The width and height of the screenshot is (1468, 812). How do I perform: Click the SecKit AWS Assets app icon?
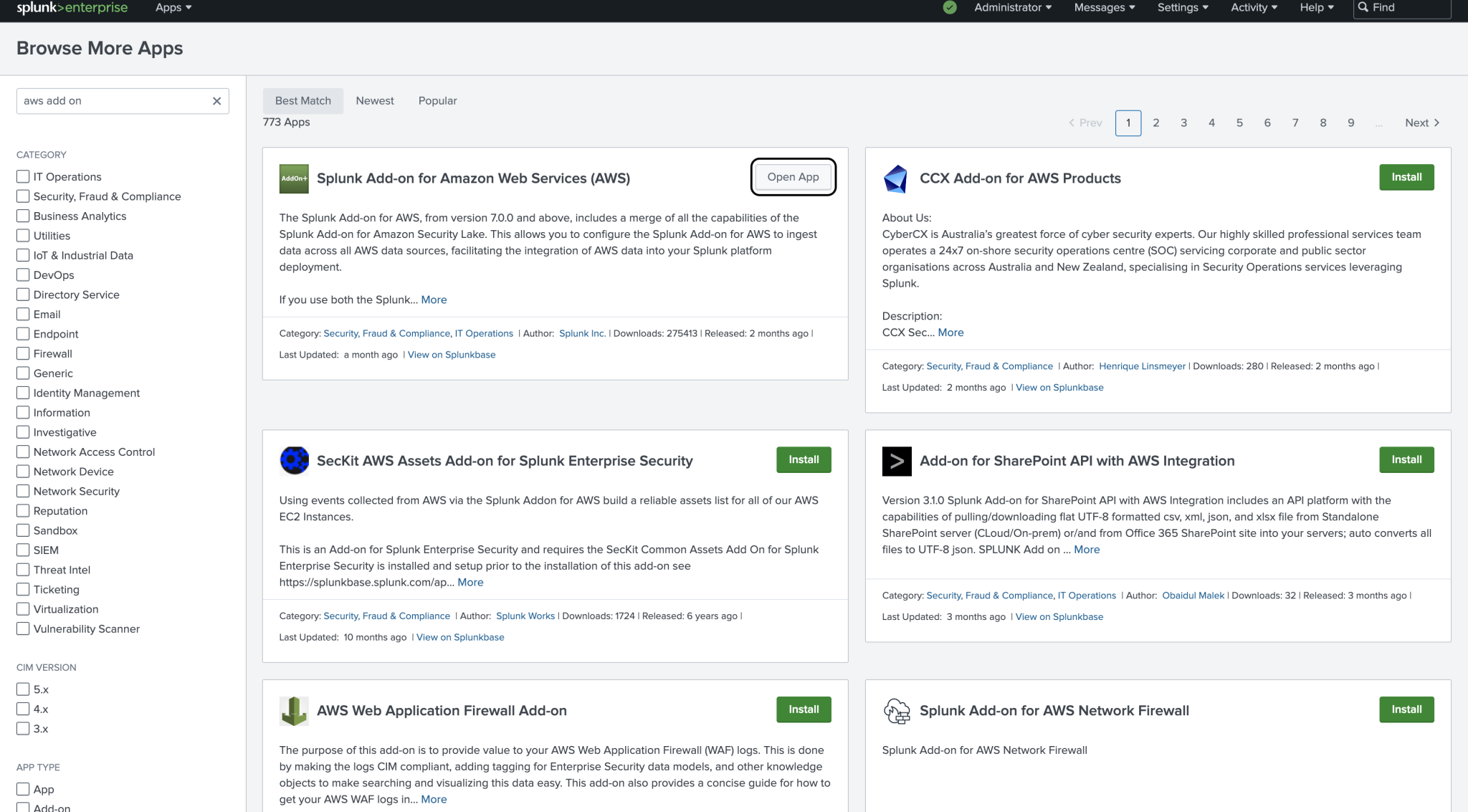point(294,461)
